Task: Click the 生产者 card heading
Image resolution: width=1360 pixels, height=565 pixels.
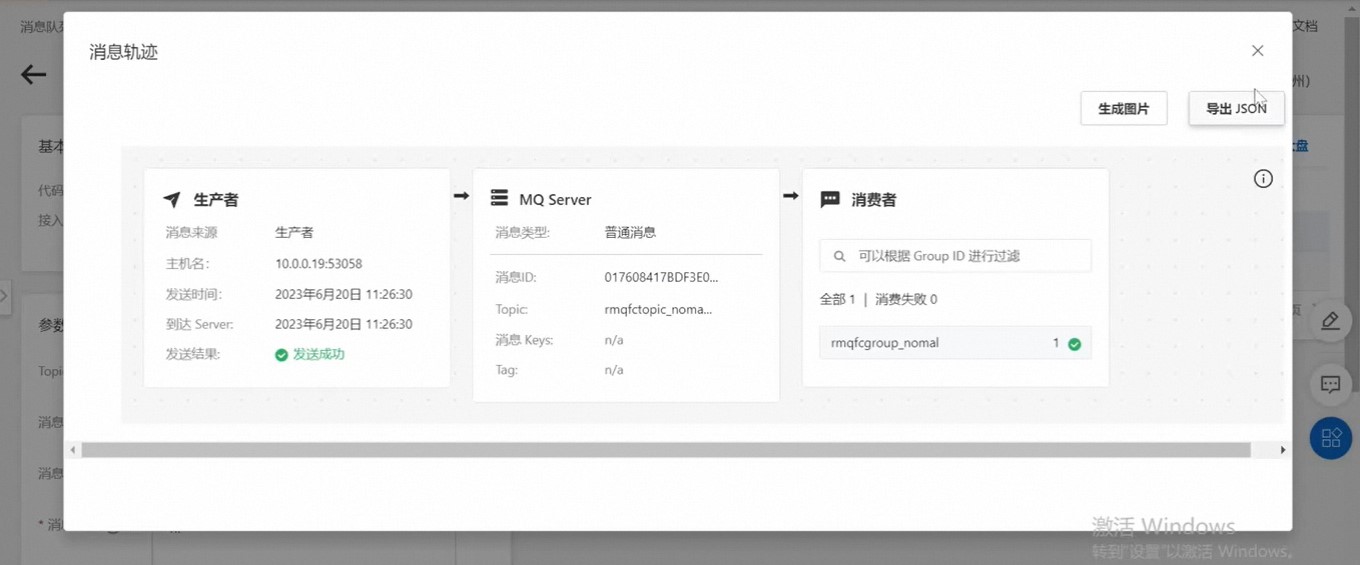Action: pyautogui.click(x=216, y=200)
